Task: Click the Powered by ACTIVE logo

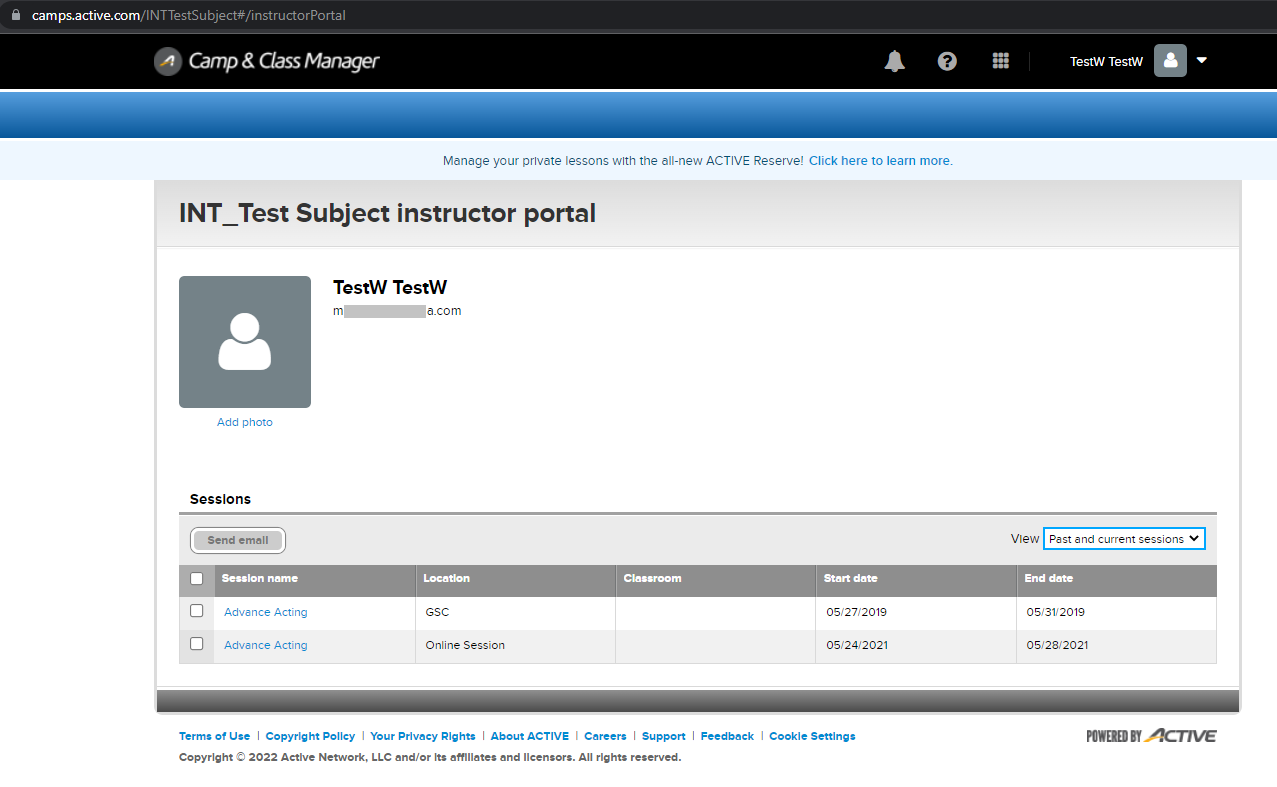Action: click(x=1151, y=736)
